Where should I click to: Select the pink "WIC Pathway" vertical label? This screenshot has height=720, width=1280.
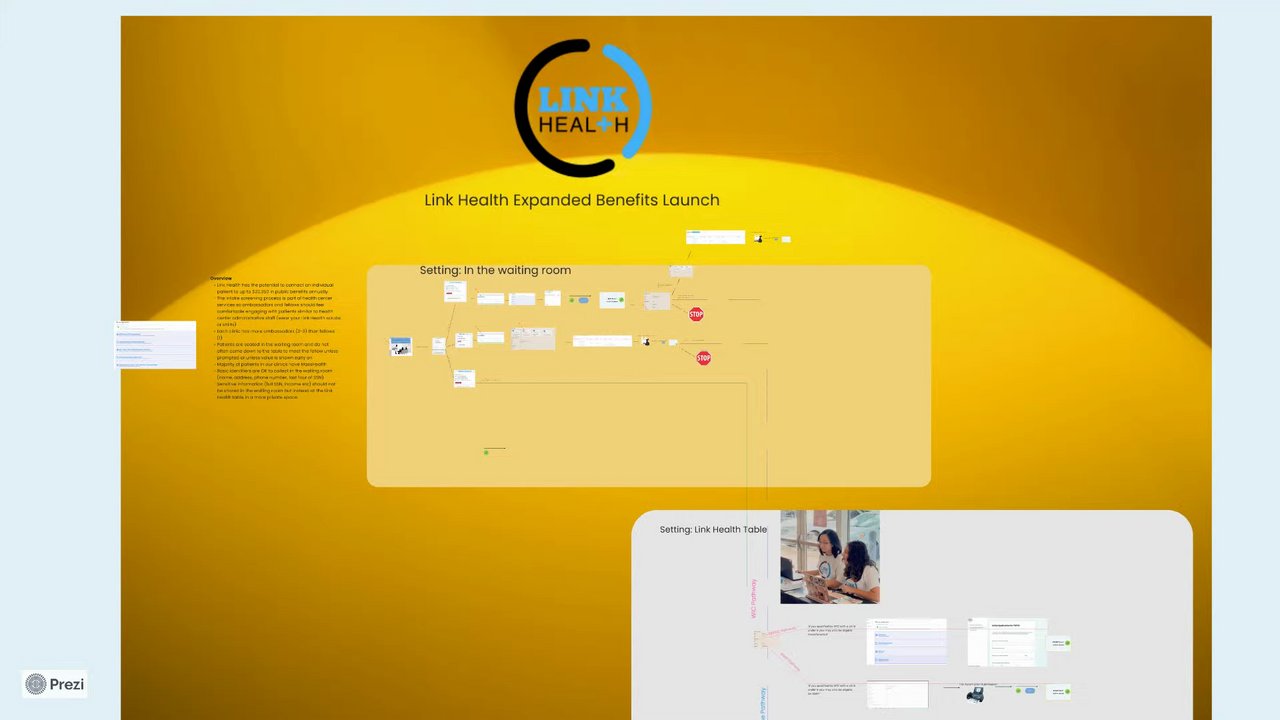point(754,598)
